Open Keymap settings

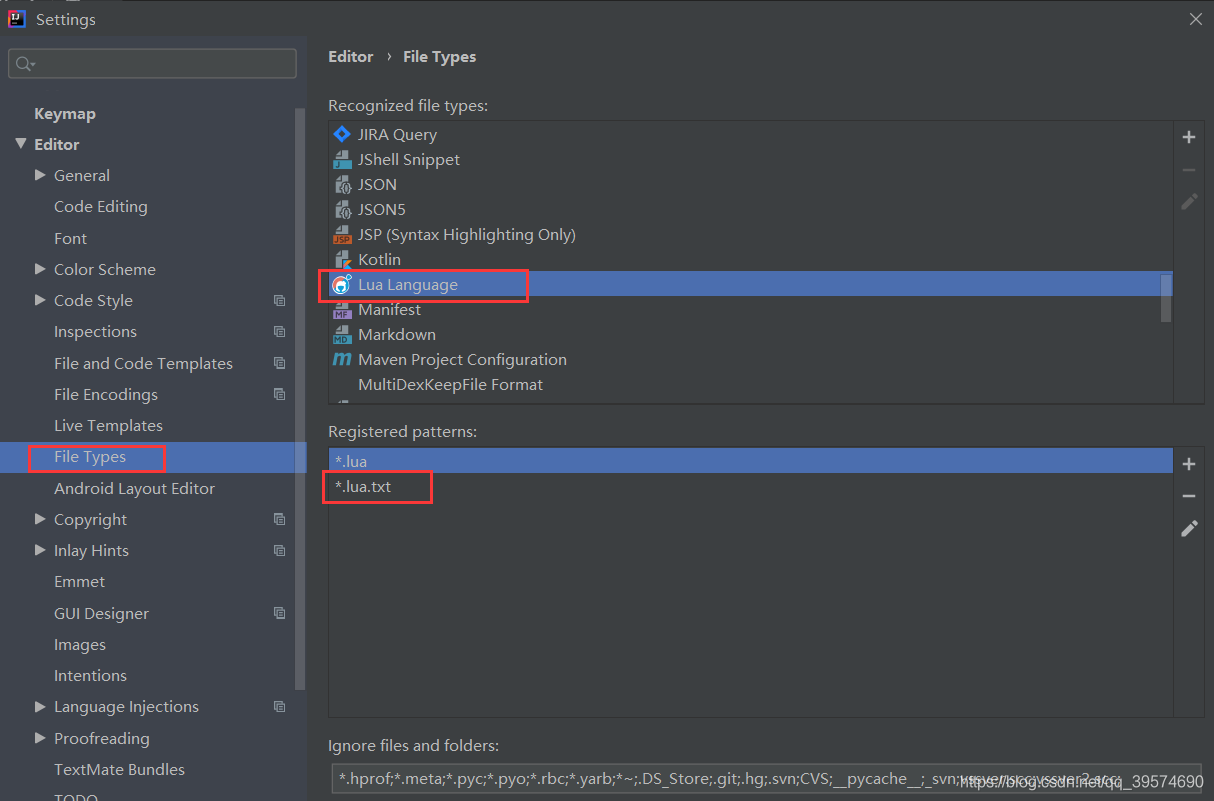pyautogui.click(x=65, y=114)
